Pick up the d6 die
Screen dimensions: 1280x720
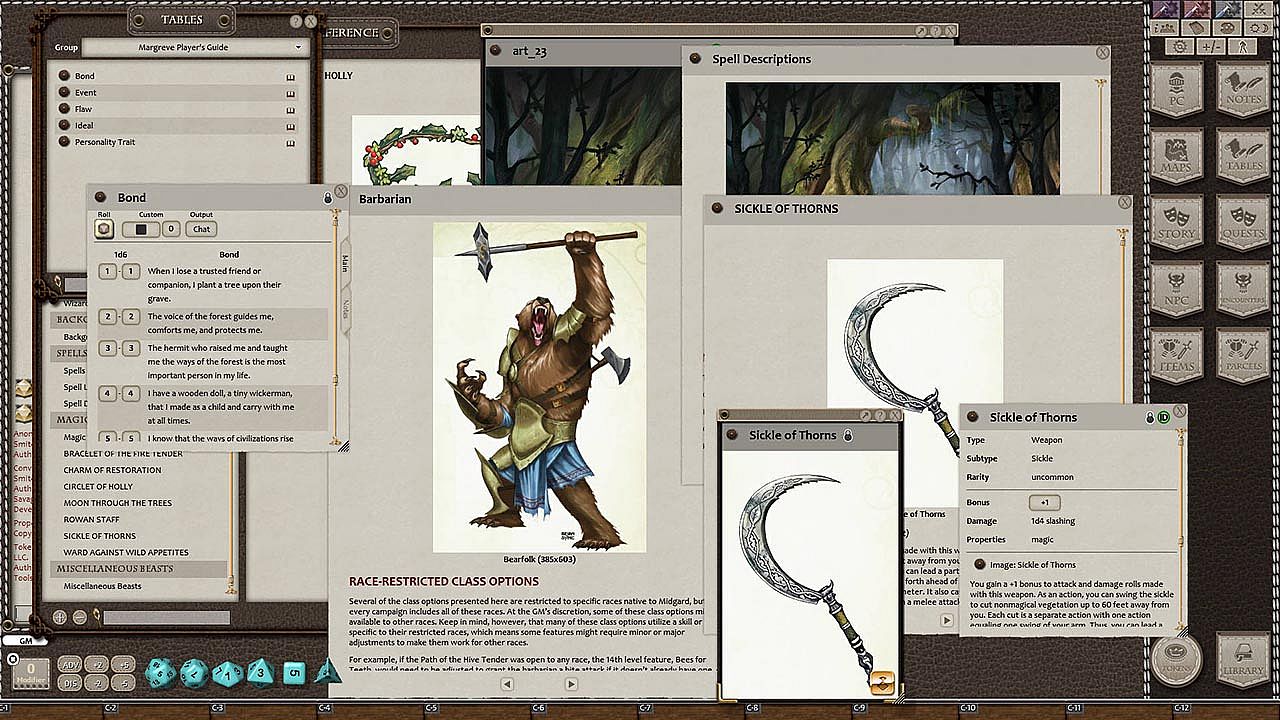tap(294, 672)
